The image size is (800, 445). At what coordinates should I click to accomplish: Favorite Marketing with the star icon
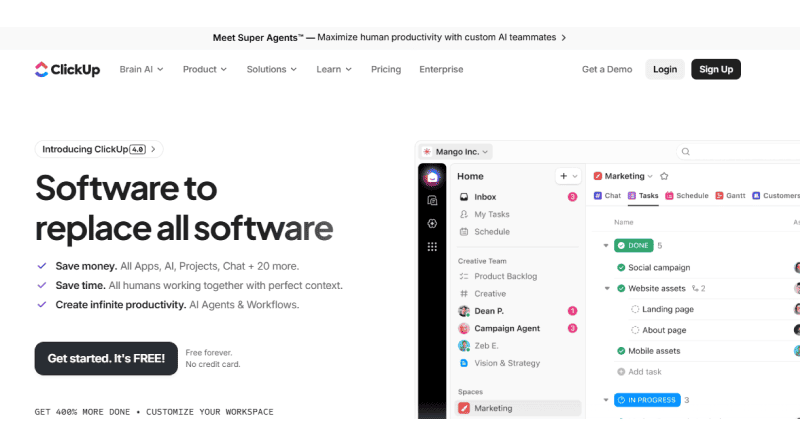coord(664,176)
